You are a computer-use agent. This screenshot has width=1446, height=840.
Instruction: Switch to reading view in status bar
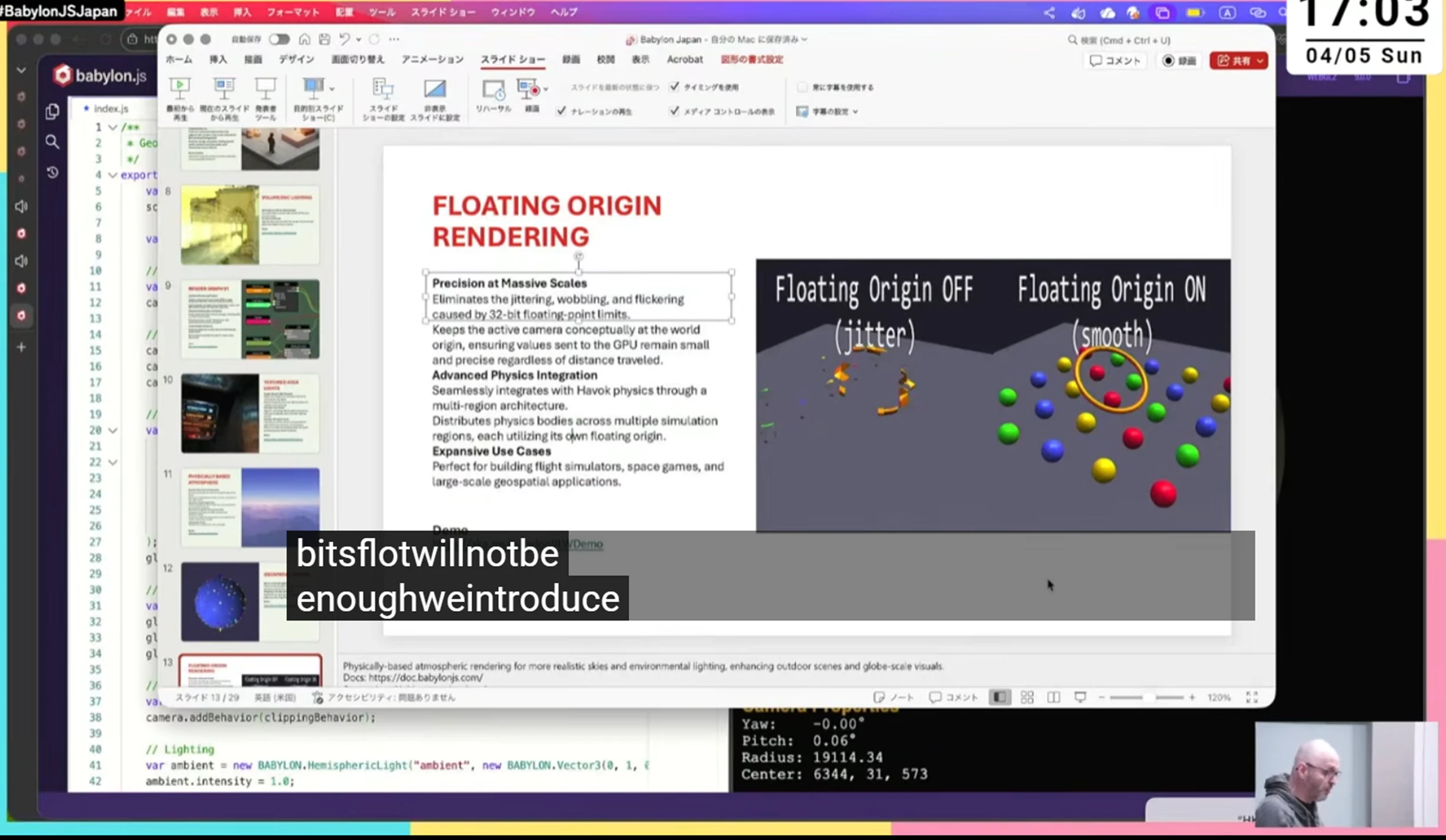1054,697
